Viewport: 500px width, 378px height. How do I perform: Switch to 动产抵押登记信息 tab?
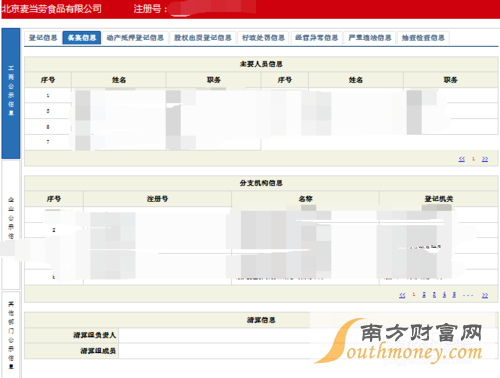pyautogui.click(x=135, y=38)
